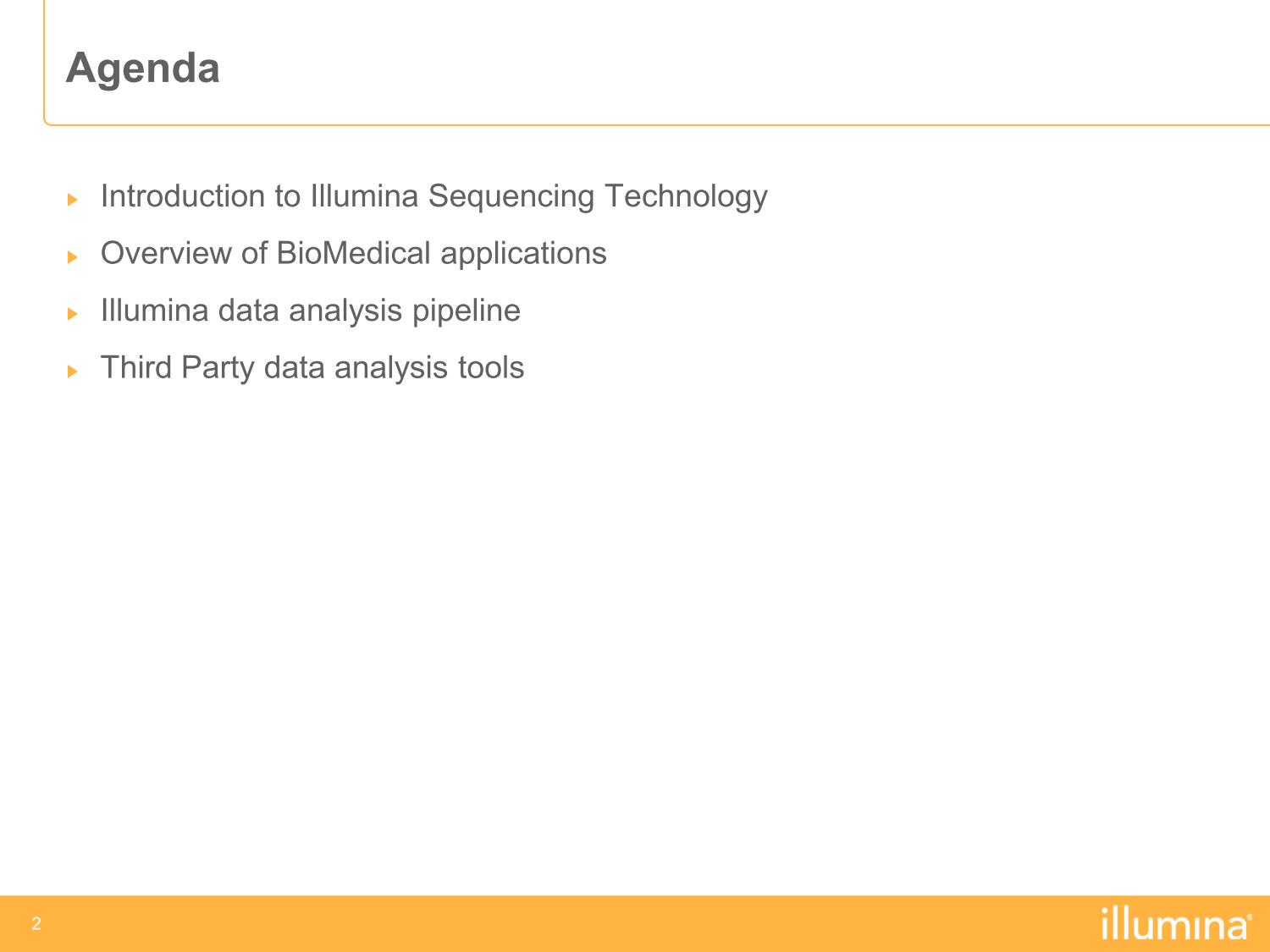Click the Agenda slide title

pos(142,69)
